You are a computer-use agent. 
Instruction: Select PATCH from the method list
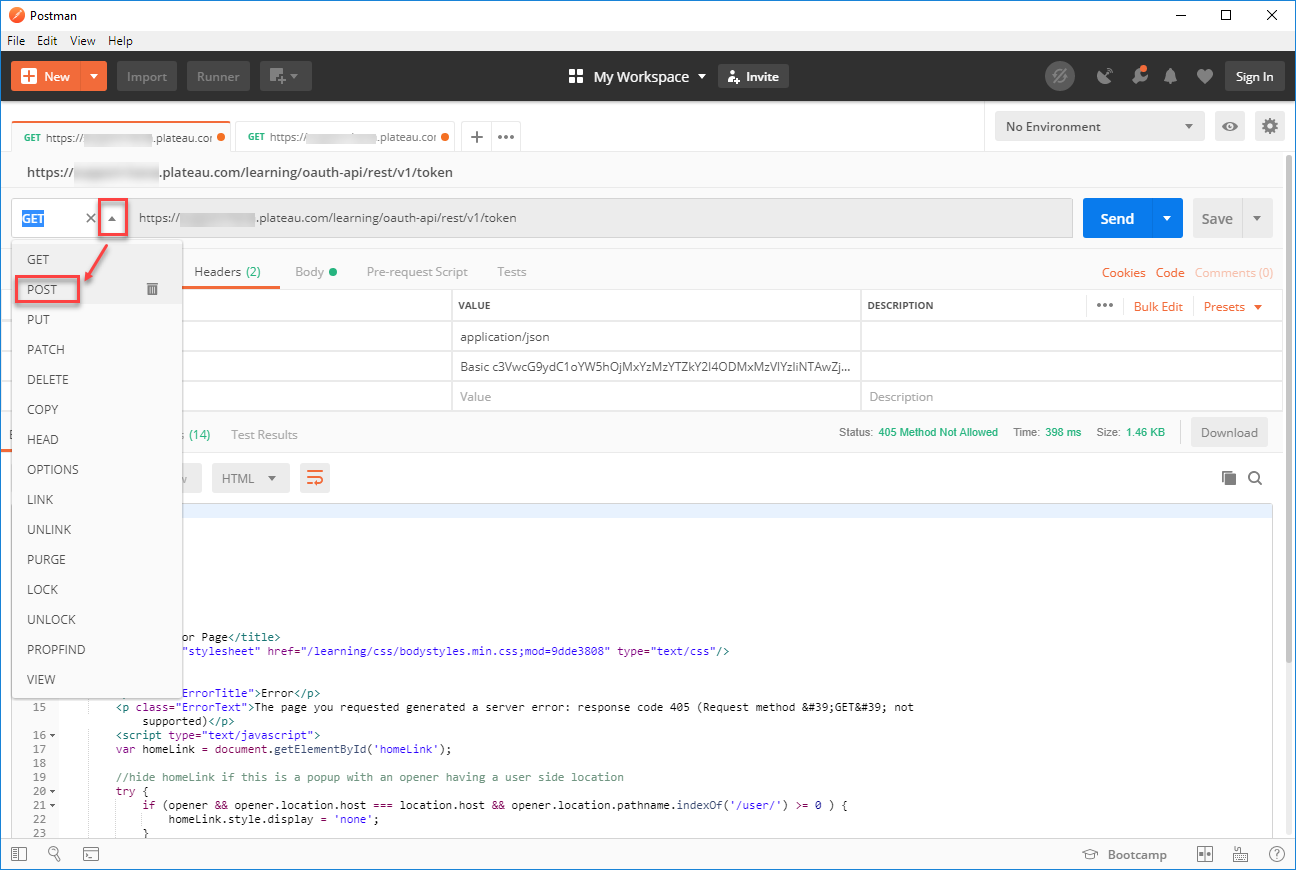tap(97, 349)
